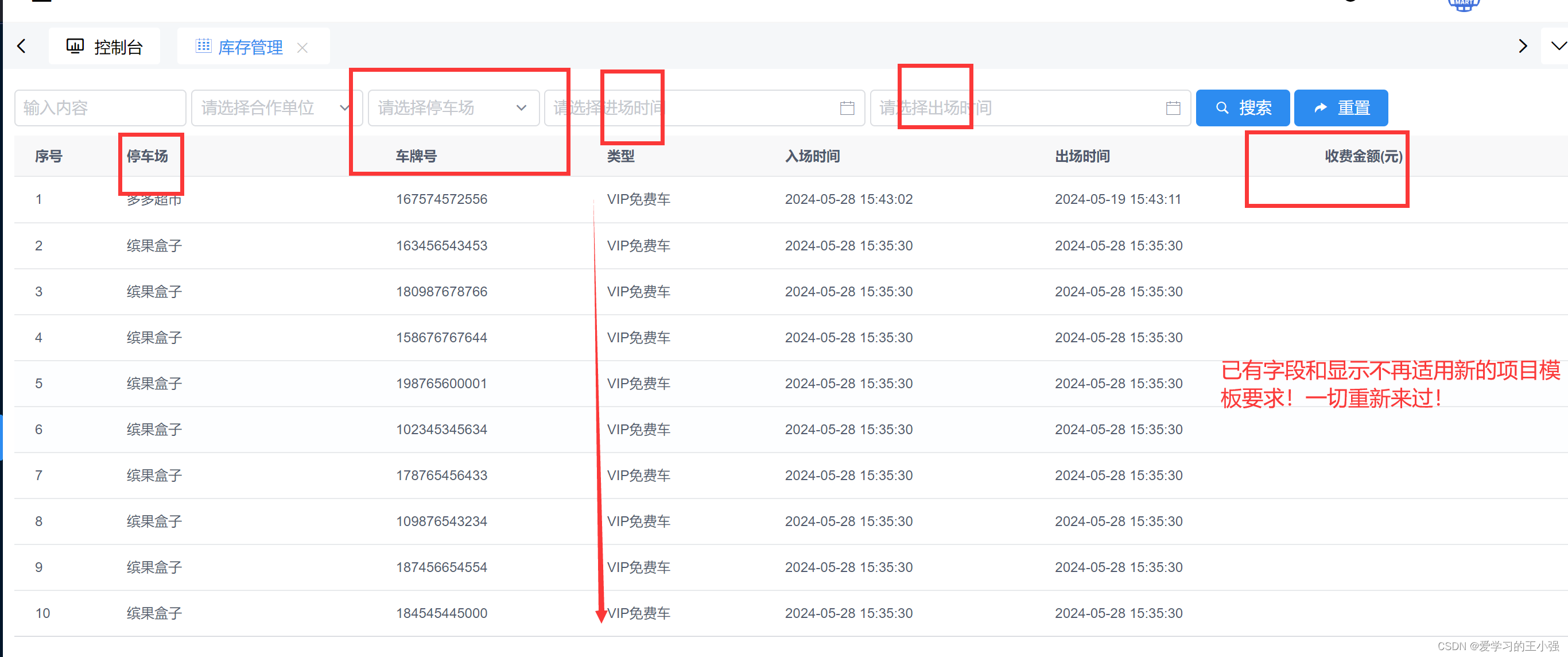Click VIP免费车 in row 1
The image size is (1568, 657).
click(639, 200)
